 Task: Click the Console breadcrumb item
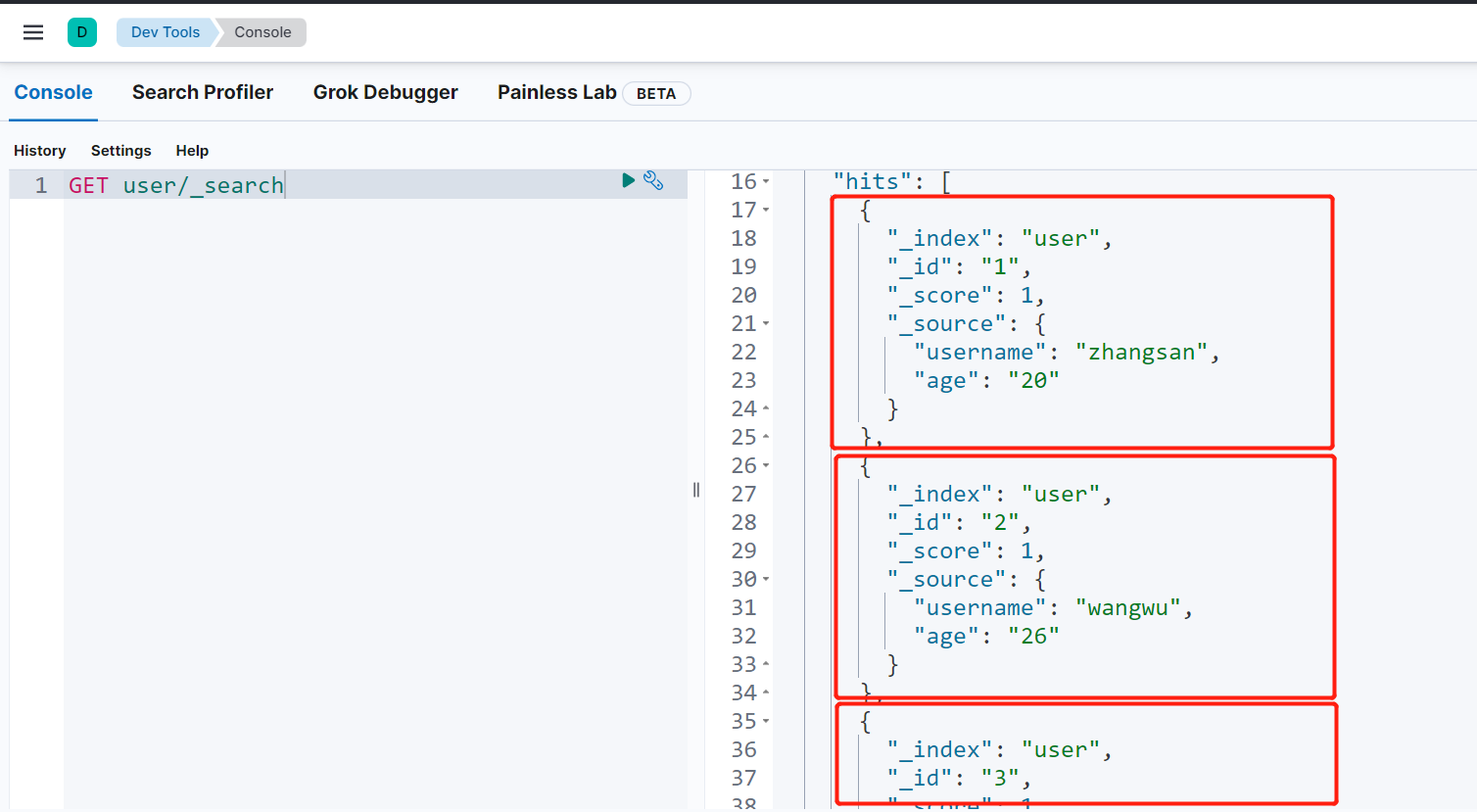pyautogui.click(x=262, y=32)
